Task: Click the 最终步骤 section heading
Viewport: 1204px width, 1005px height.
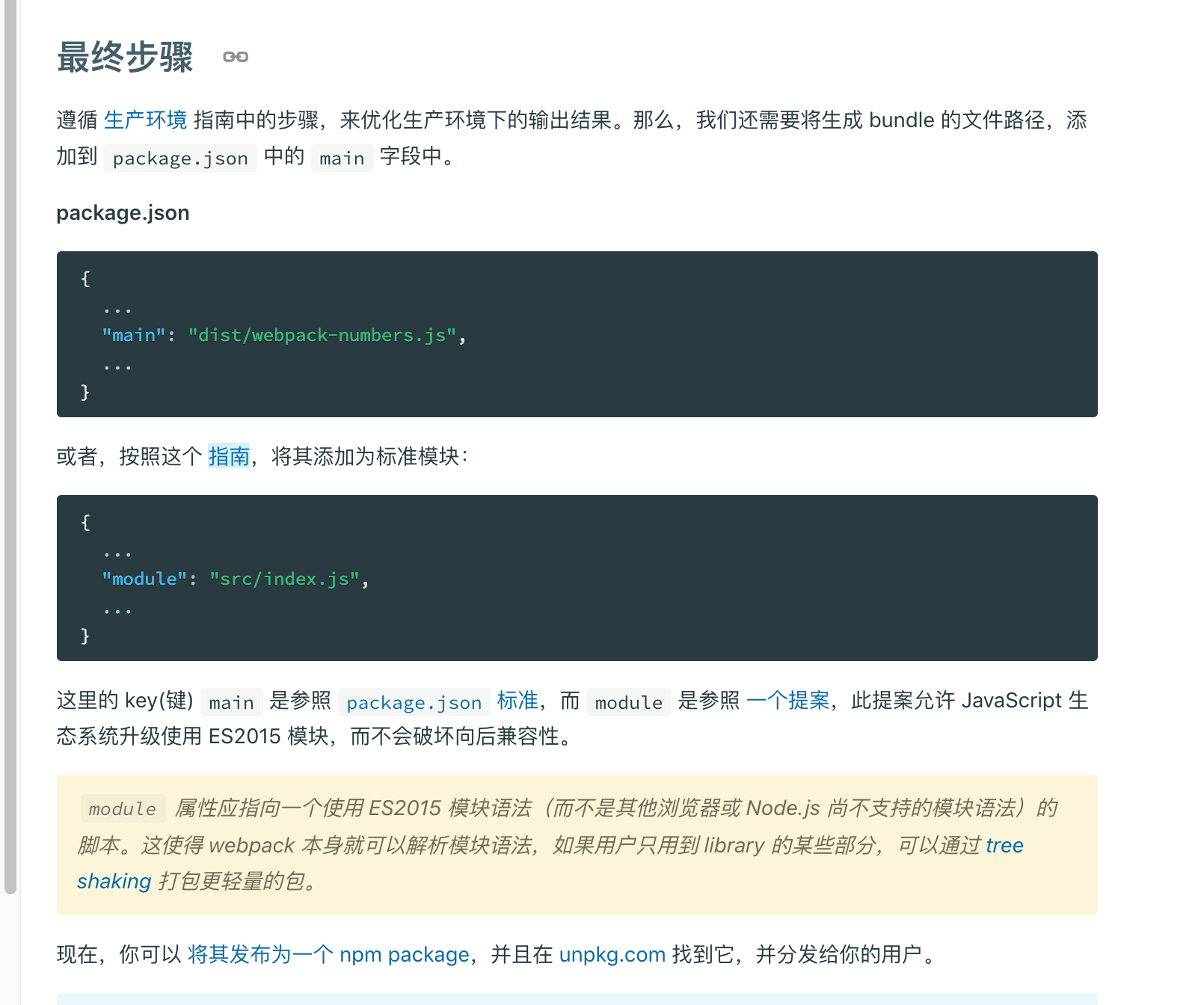Action: coord(125,58)
